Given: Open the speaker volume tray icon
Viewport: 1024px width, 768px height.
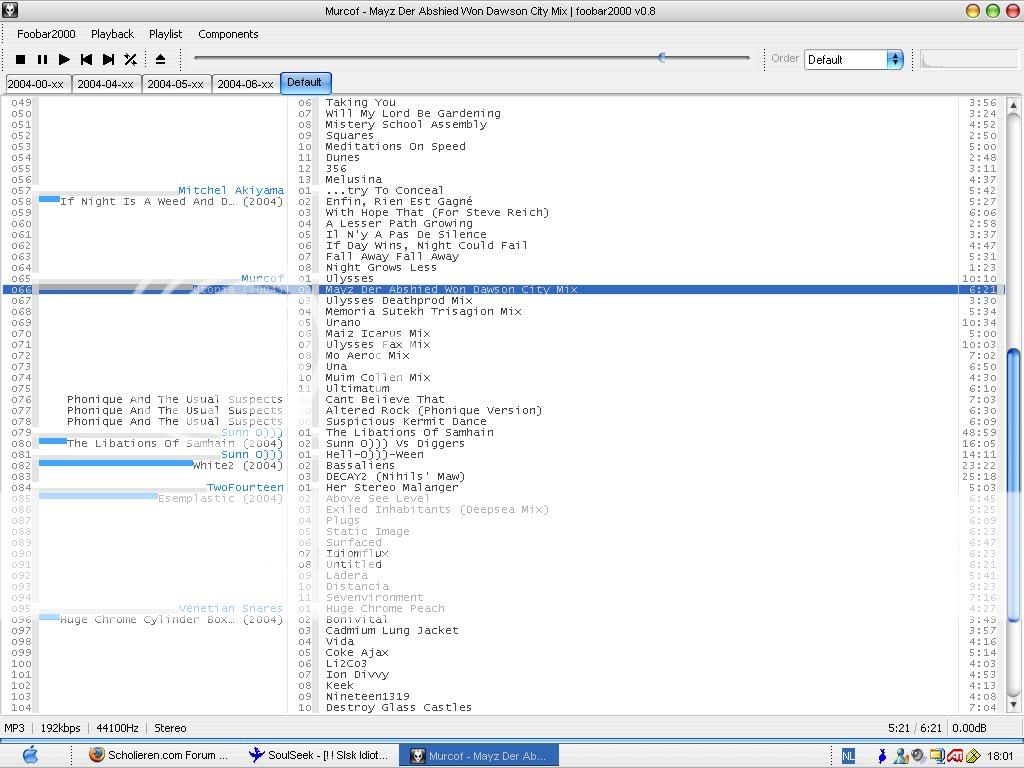Looking at the screenshot, I should tap(918, 756).
